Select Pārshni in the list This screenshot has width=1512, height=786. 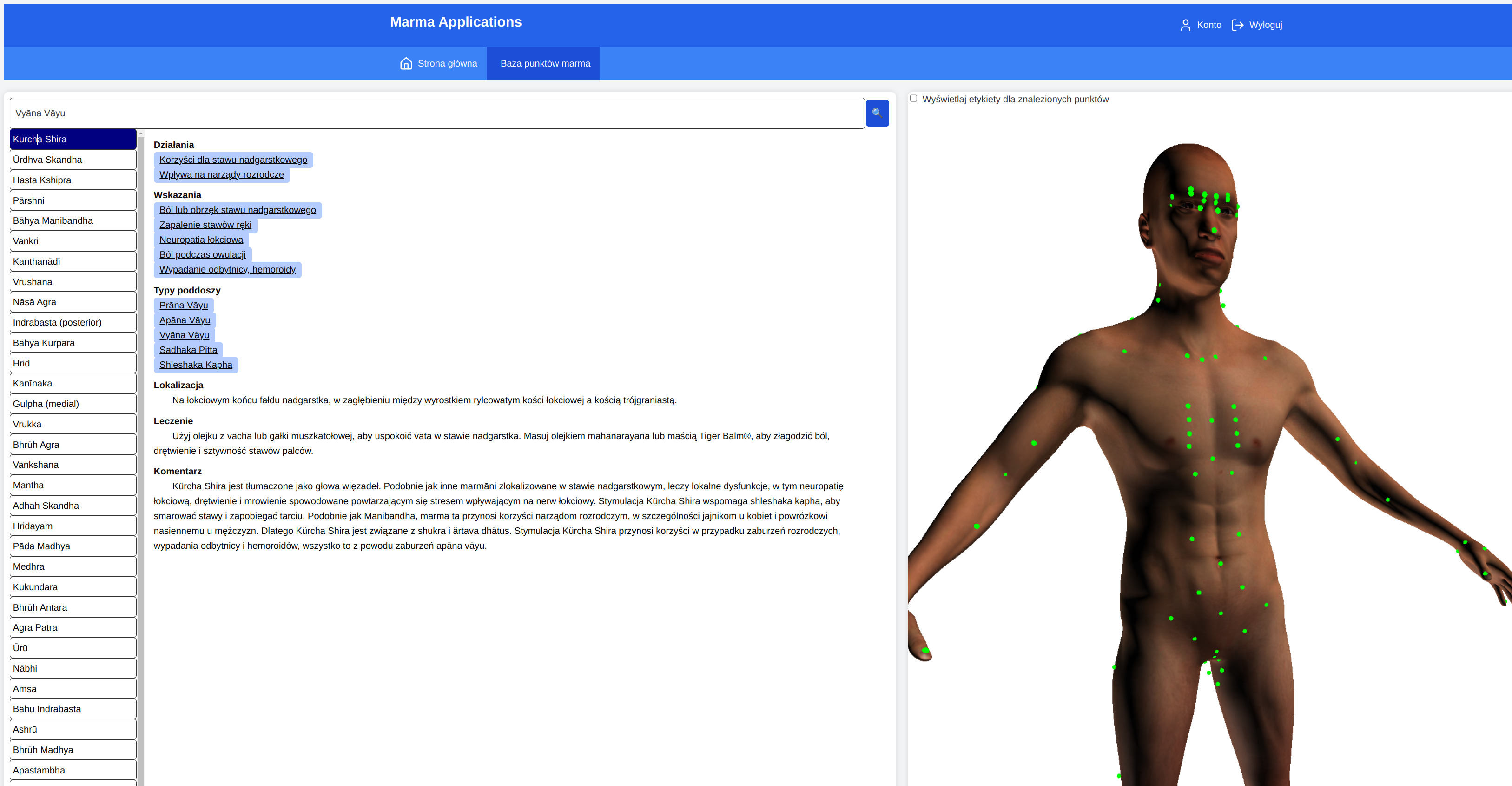click(x=73, y=200)
